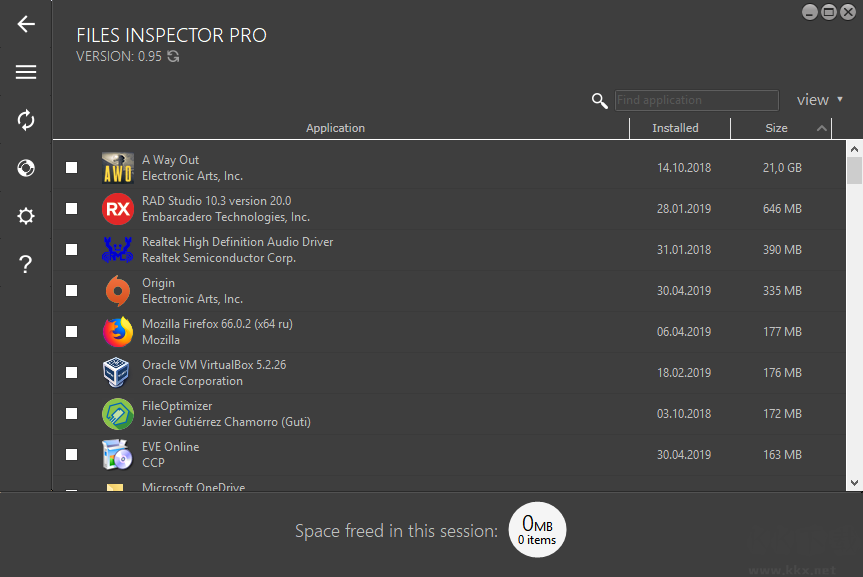
Task: Click the search magnifier icon
Action: (x=599, y=101)
